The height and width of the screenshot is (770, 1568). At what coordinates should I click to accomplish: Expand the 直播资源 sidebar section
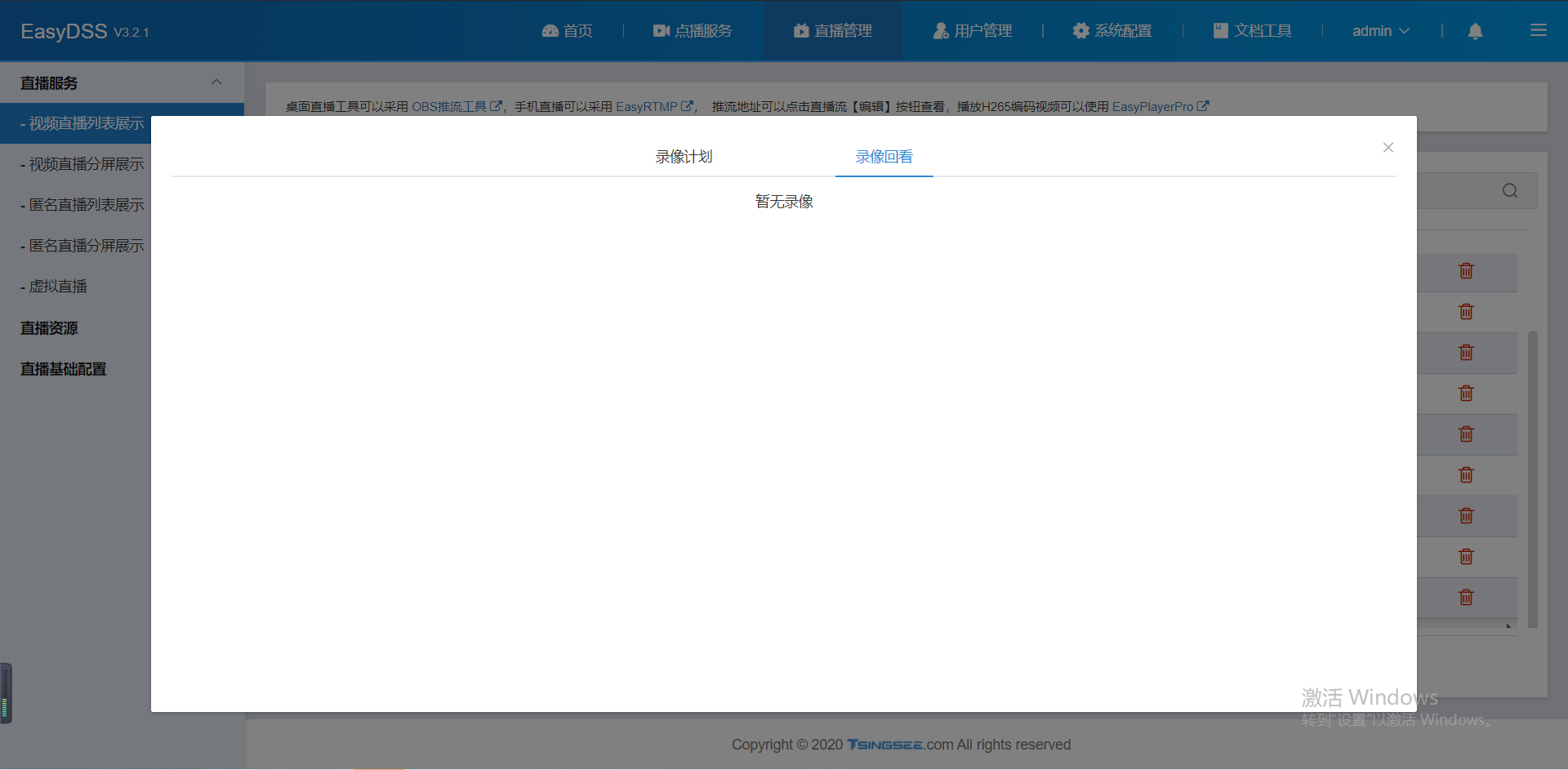(49, 327)
